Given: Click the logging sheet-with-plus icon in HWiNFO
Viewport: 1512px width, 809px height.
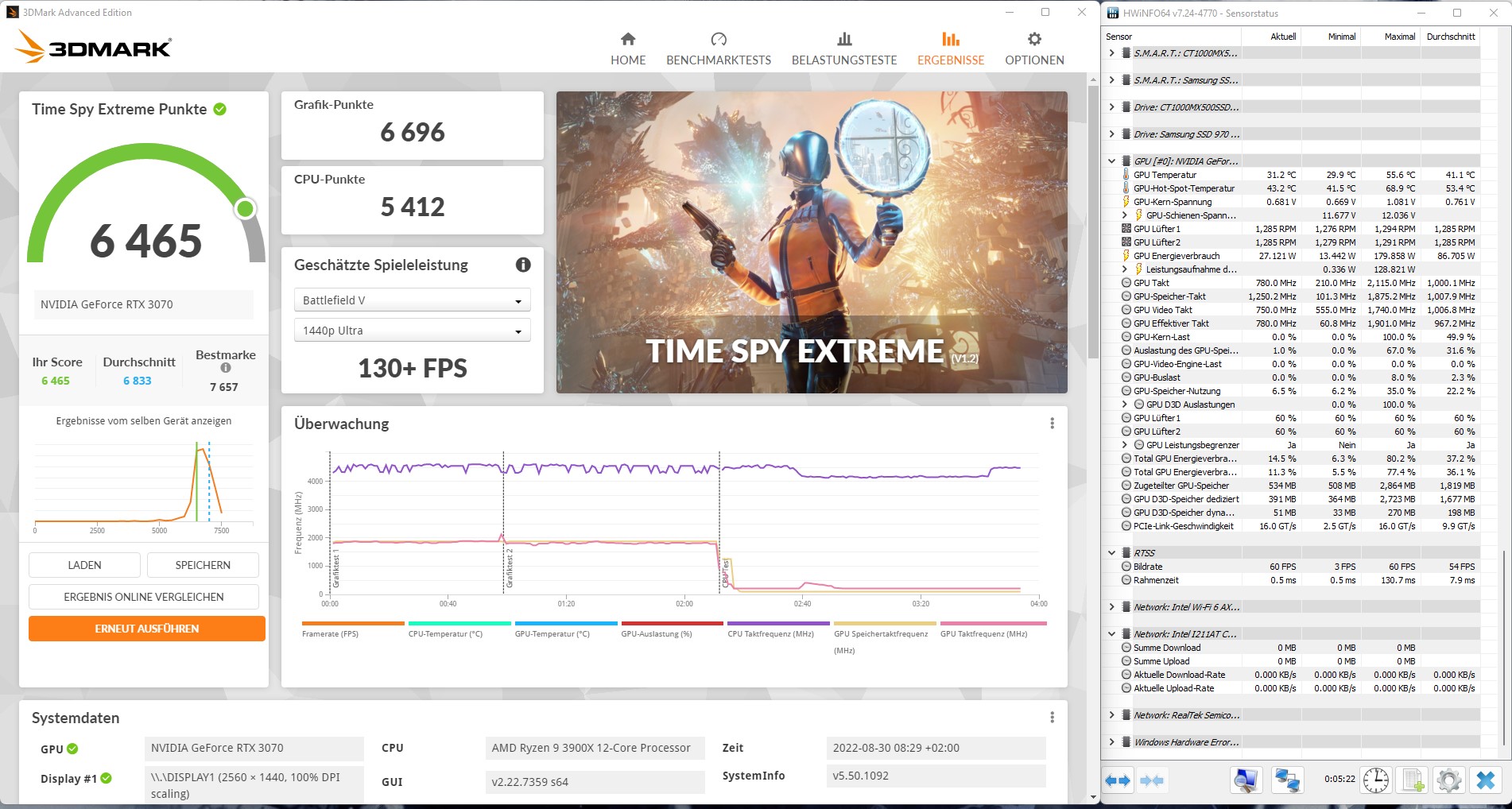Looking at the screenshot, I should point(1413,780).
